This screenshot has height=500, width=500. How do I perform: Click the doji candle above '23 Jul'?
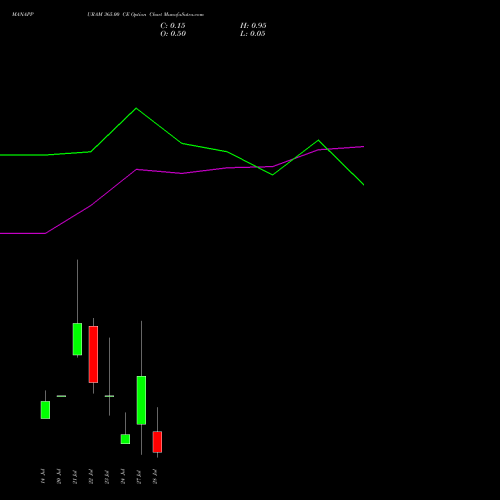(109, 396)
